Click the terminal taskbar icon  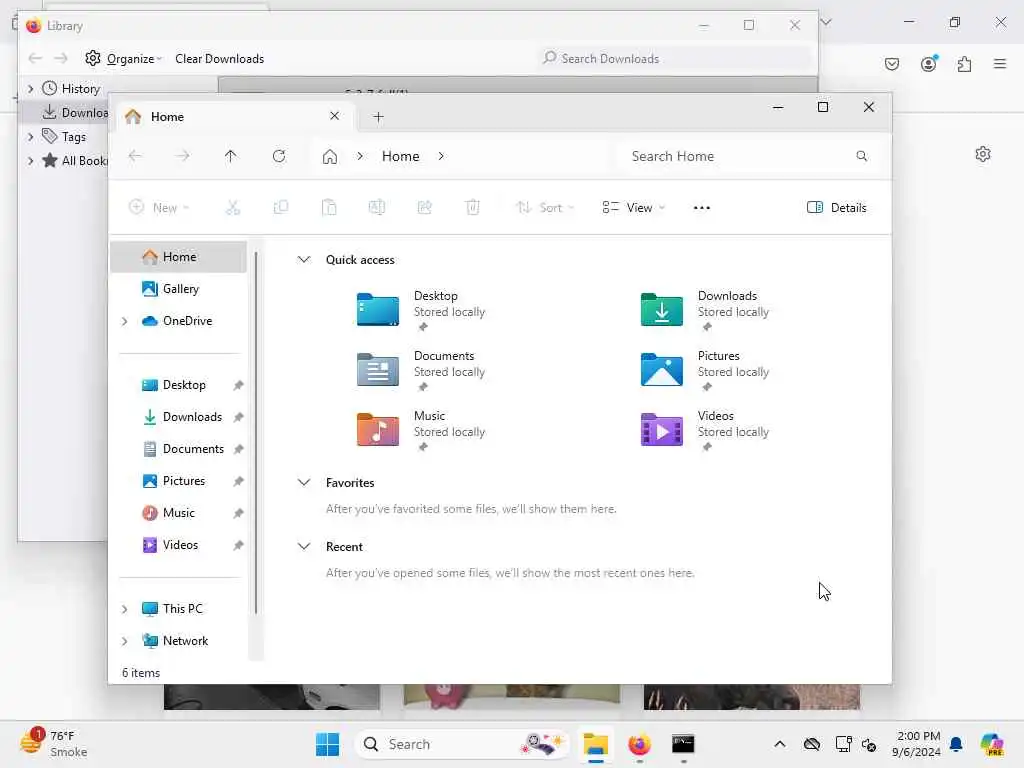pyautogui.click(x=683, y=744)
